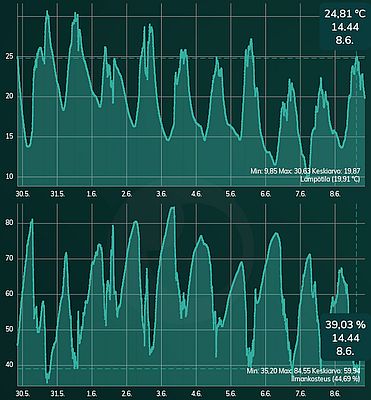Screen dimensions: 371x400
Task: Click date 8.6. in the temperature tooltip
Action: click(x=345, y=41)
